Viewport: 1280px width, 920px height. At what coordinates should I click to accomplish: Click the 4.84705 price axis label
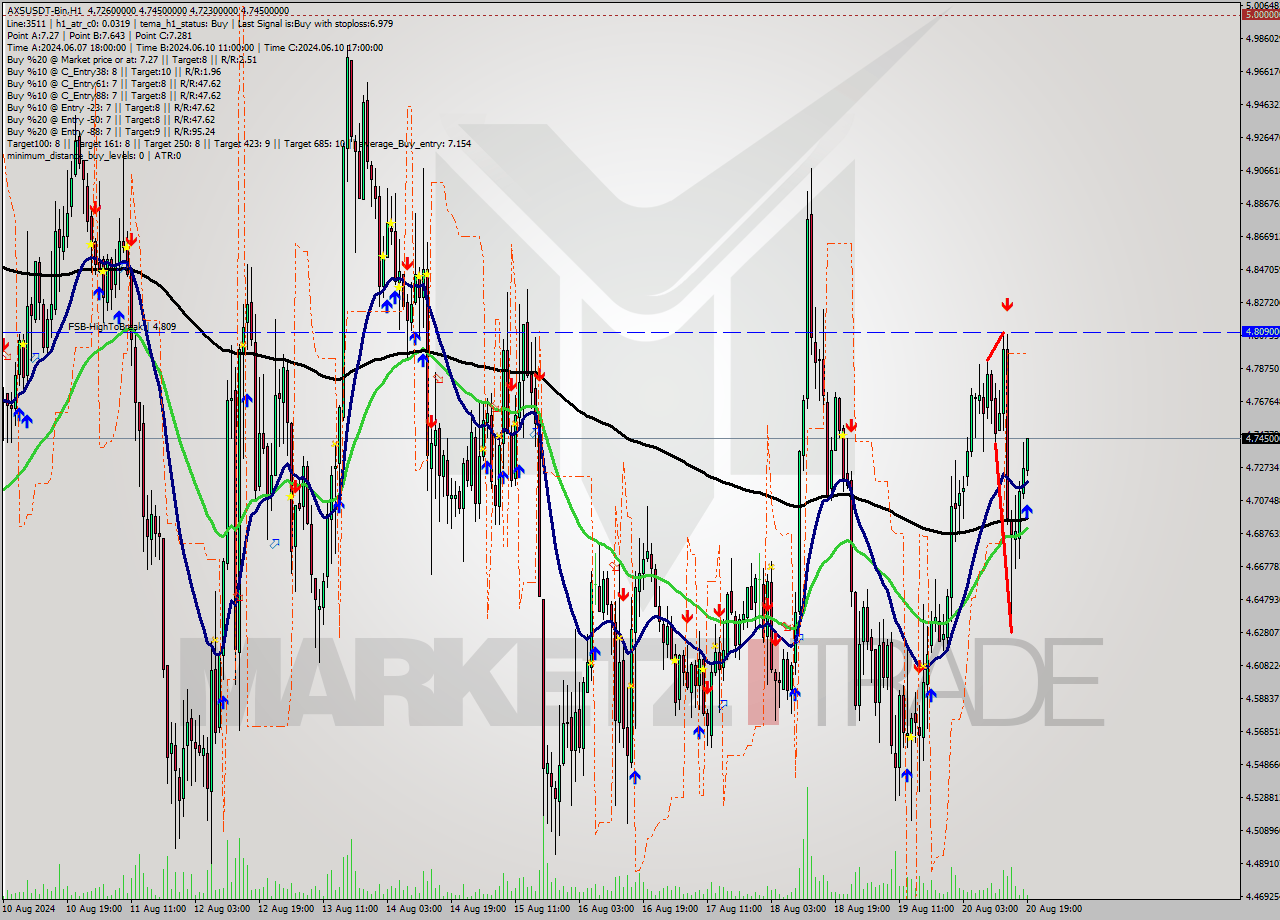[1262, 269]
